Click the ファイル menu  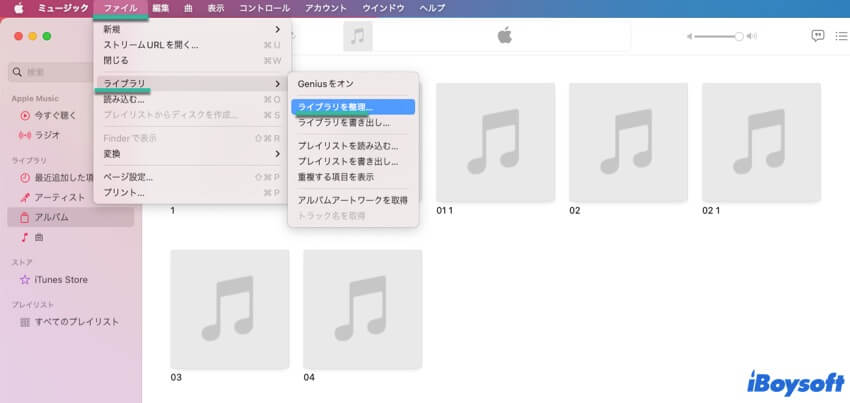pos(120,8)
